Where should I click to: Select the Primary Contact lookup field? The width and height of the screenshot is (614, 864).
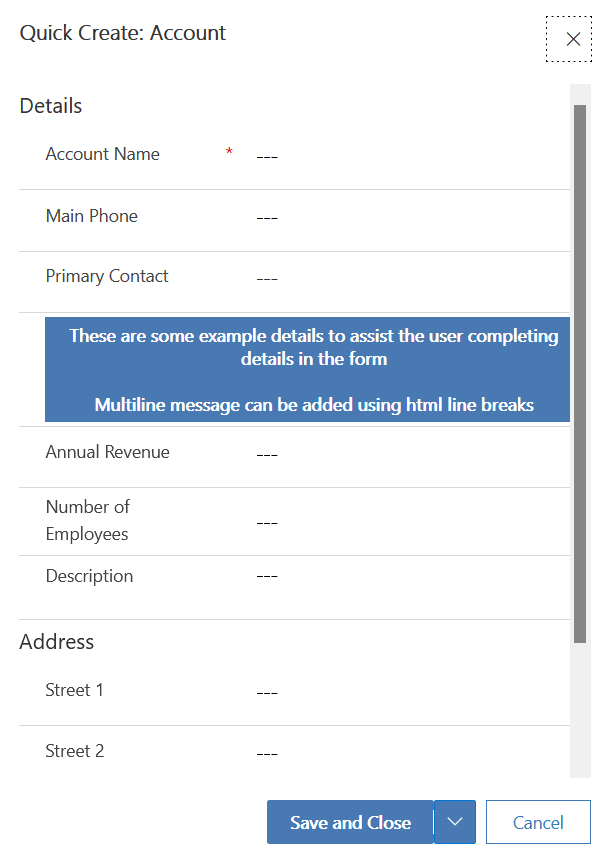[x=400, y=279]
